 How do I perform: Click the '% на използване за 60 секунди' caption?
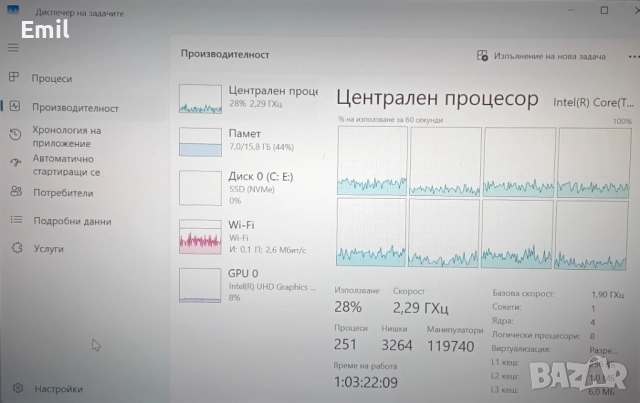click(390, 120)
